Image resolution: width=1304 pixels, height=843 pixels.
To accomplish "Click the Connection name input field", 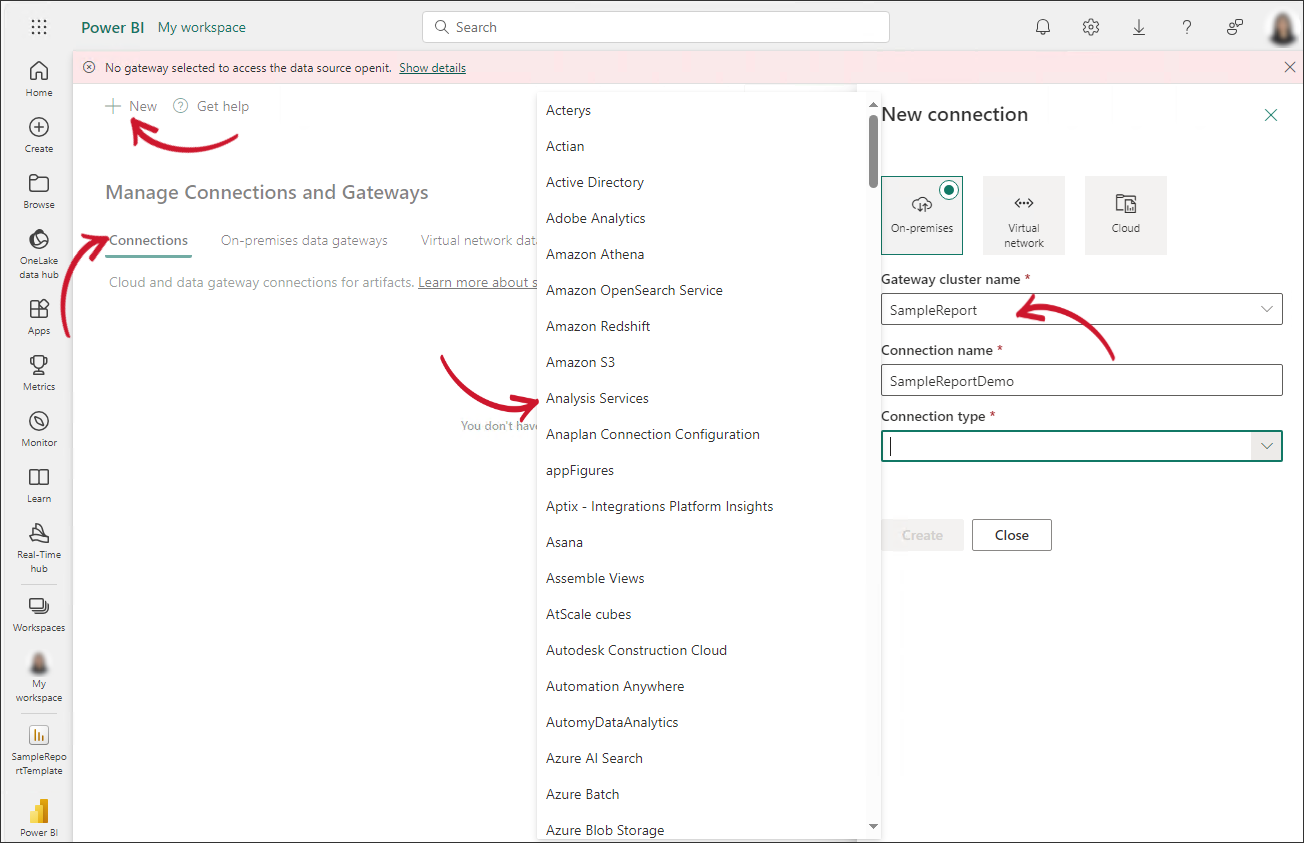I will click(1080, 380).
